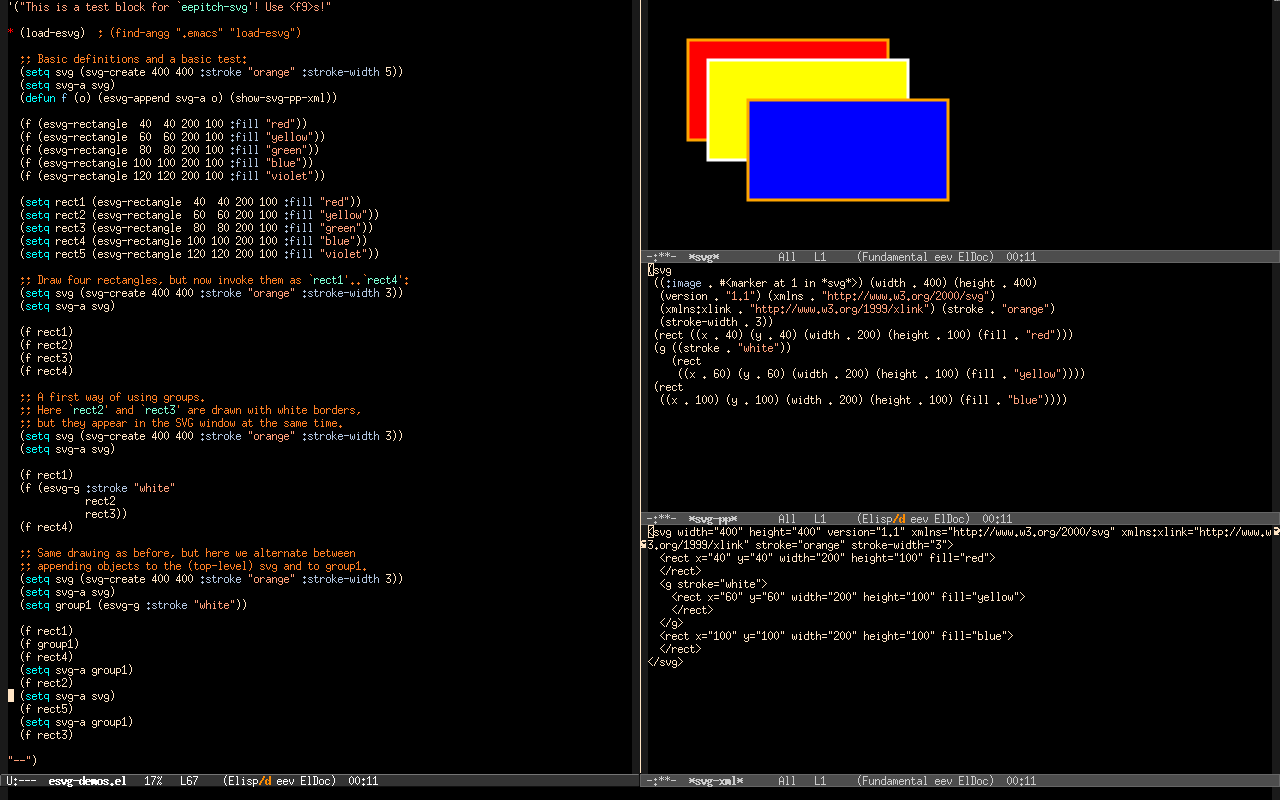Image resolution: width=1280 pixels, height=800 pixels.
Task: Click the line (setq group1 (esvg-g :stroke "white"))
Action: (x=134, y=605)
